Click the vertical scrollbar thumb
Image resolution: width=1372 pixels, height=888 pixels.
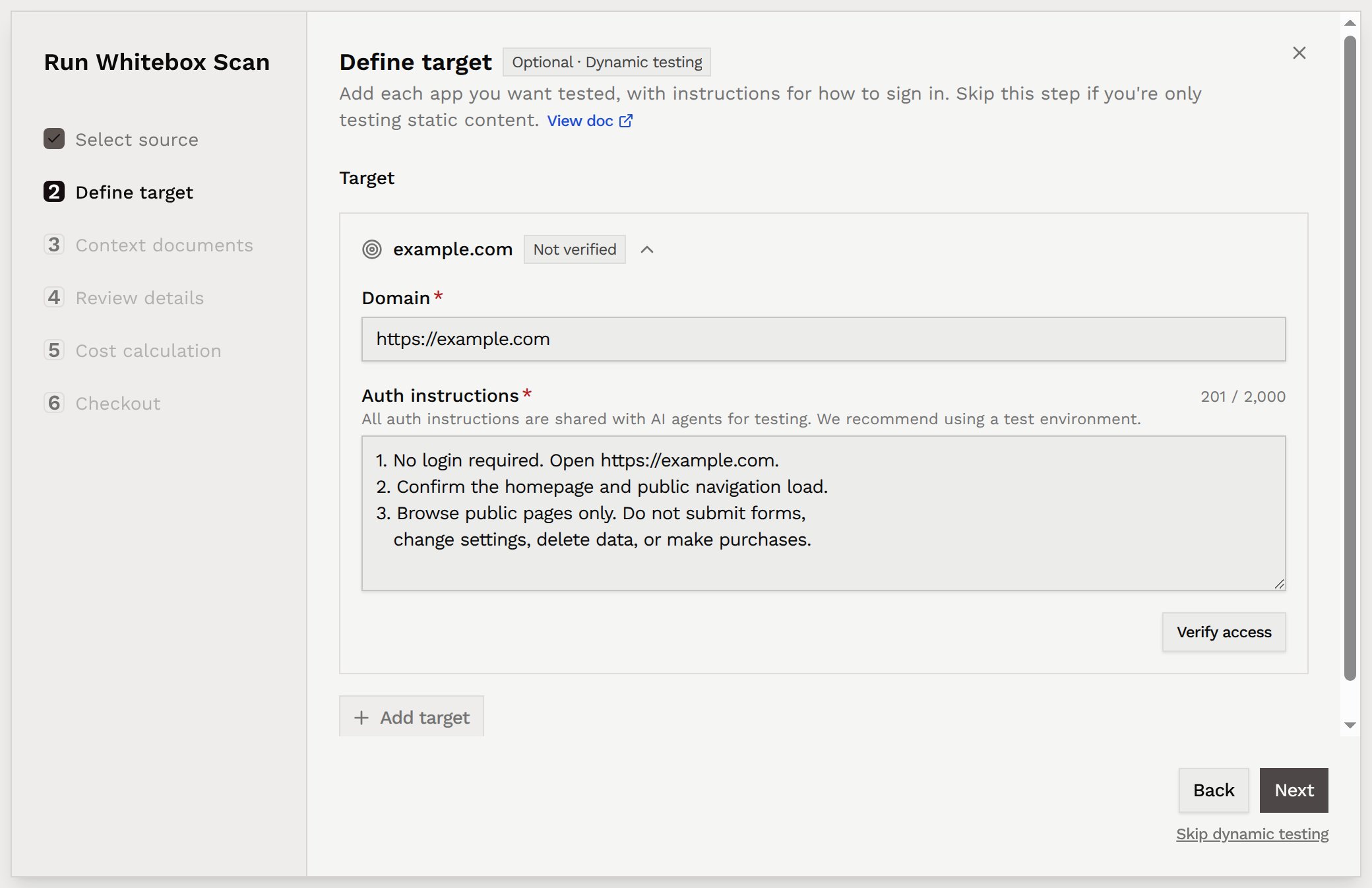[1350, 358]
